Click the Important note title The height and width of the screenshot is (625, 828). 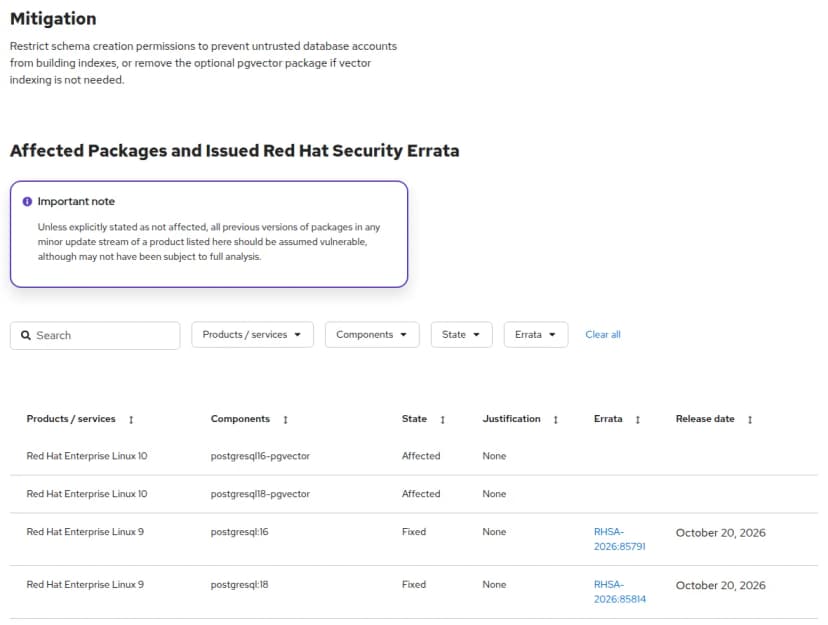point(76,202)
